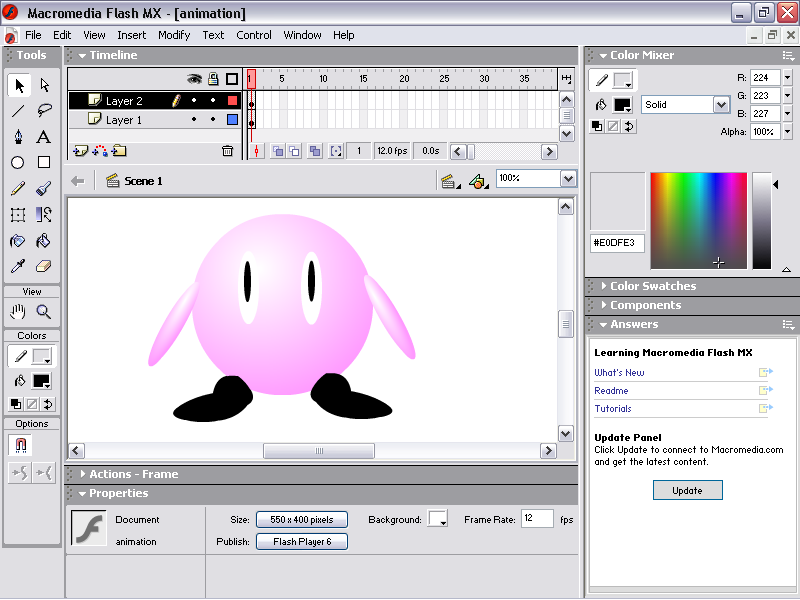Click inside the color spectrum picker
This screenshot has height=600, width=800.
(x=697, y=220)
